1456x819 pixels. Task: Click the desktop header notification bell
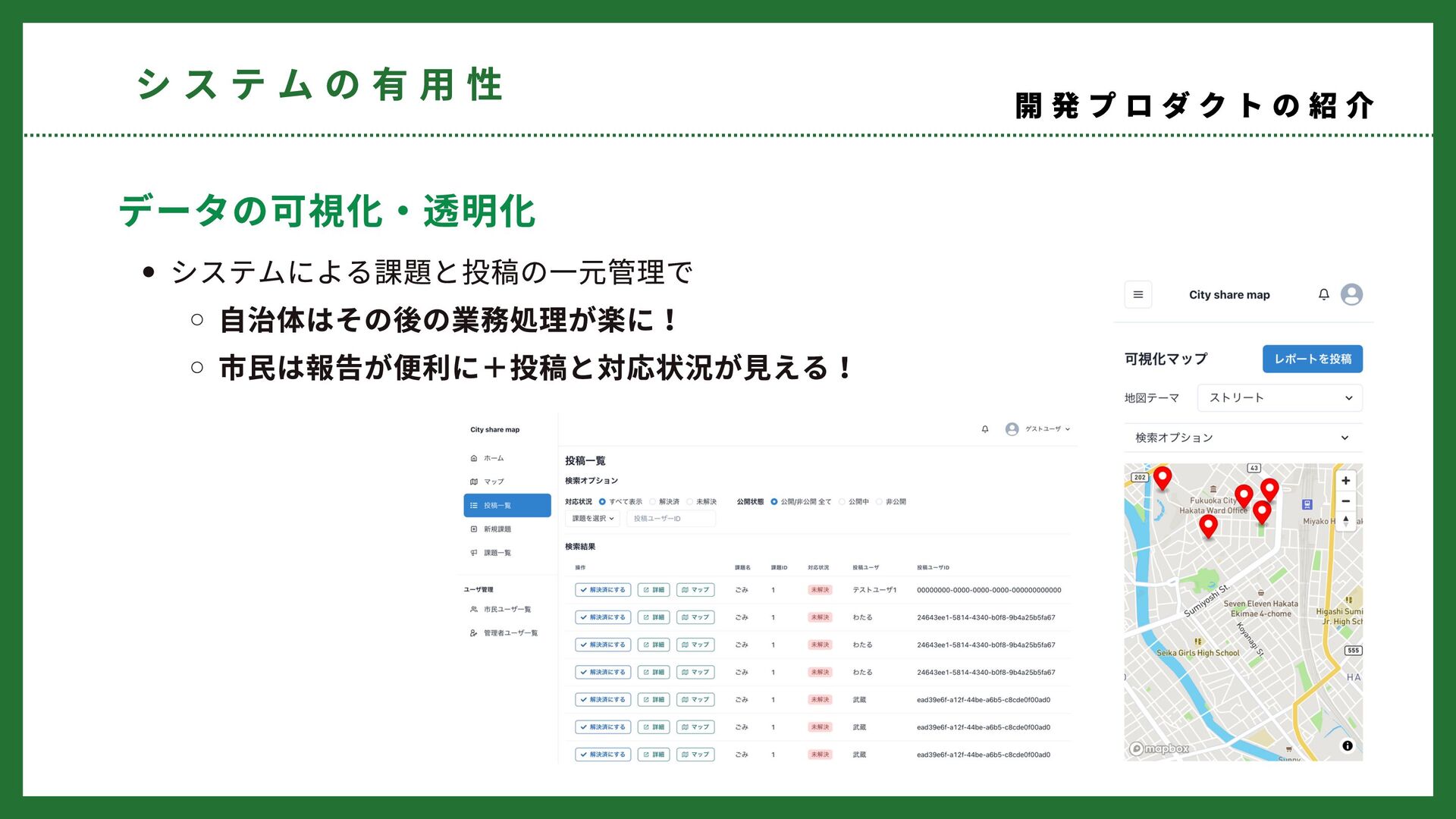[x=985, y=429]
